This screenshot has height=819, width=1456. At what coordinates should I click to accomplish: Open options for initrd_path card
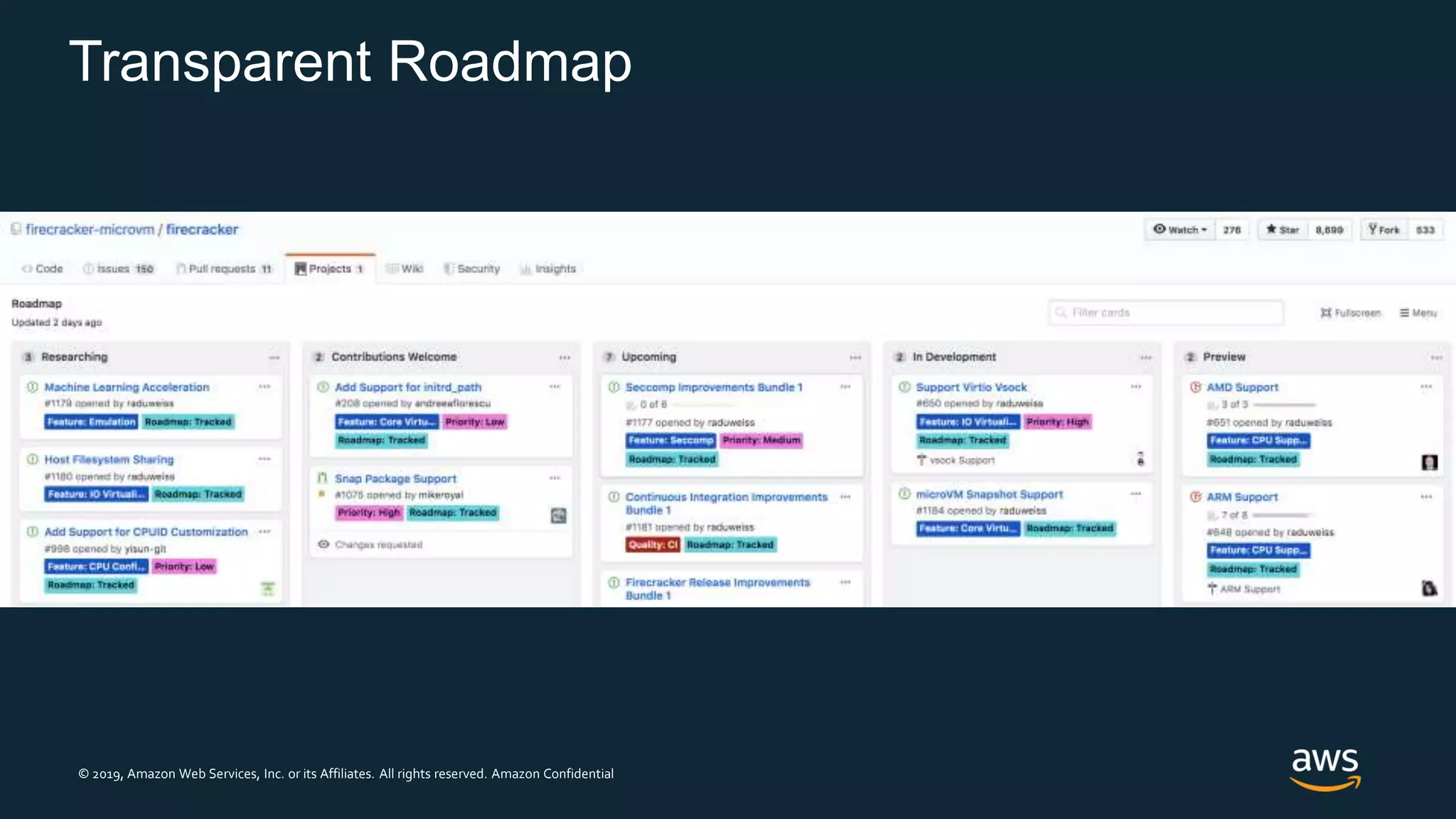pyautogui.click(x=555, y=387)
